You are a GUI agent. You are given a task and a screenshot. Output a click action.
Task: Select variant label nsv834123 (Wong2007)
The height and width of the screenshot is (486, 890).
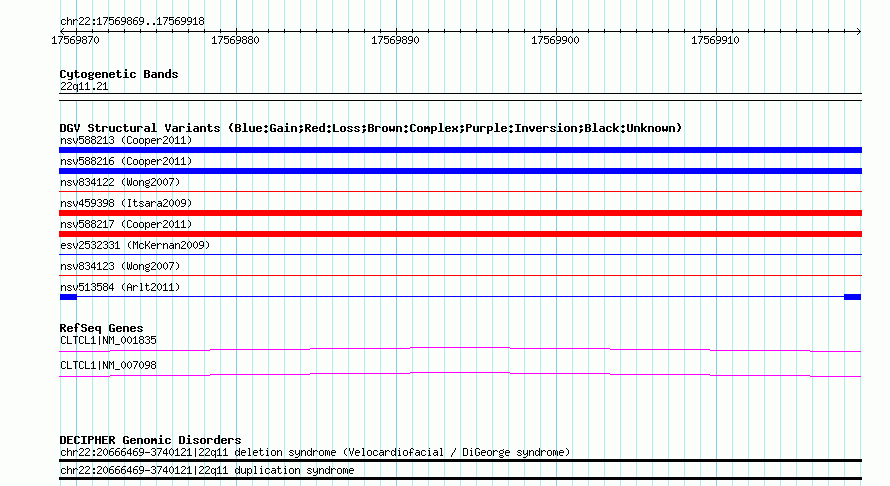coord(120,266)
